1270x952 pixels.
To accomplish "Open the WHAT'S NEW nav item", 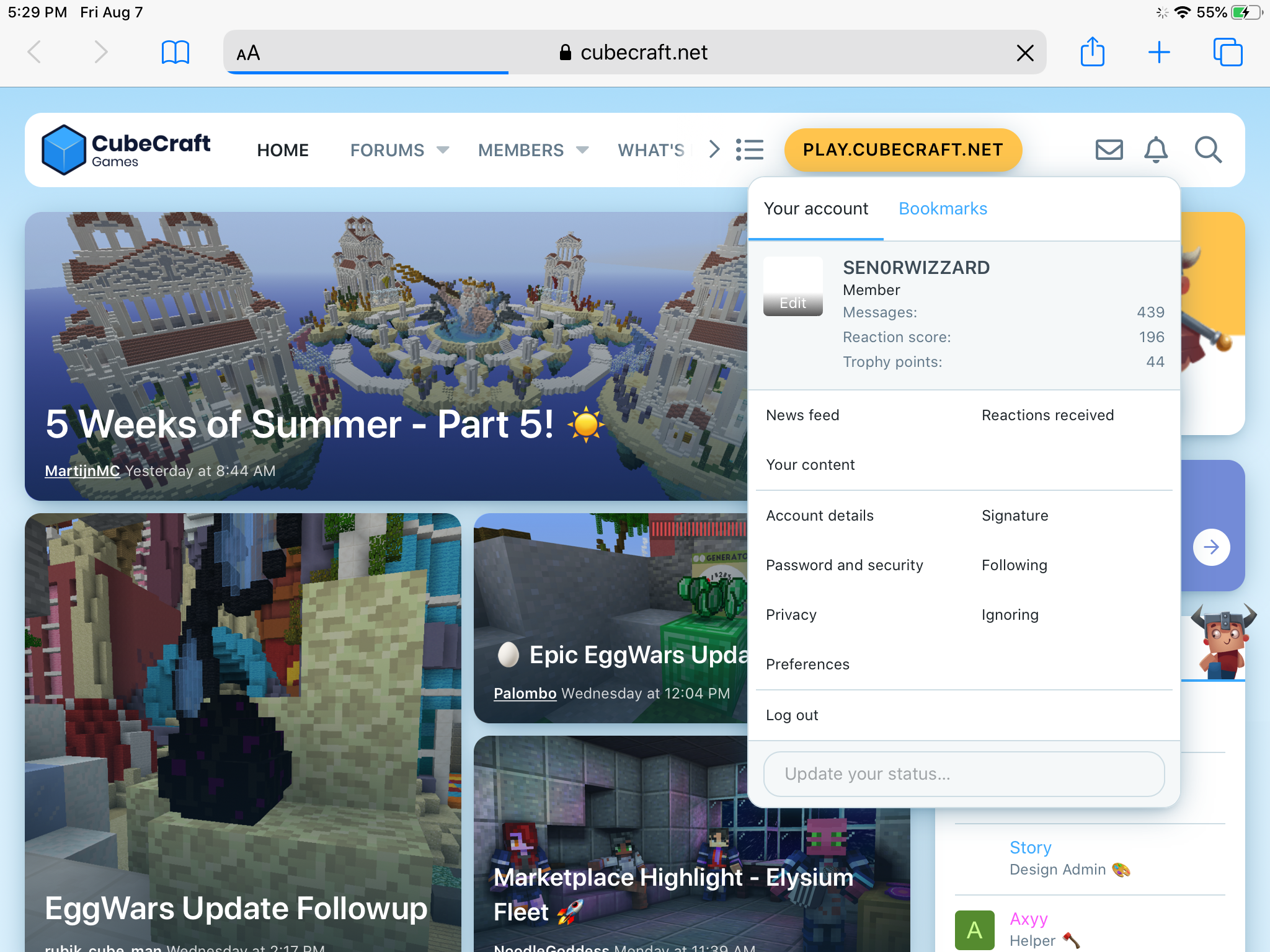I will (652, 150).
